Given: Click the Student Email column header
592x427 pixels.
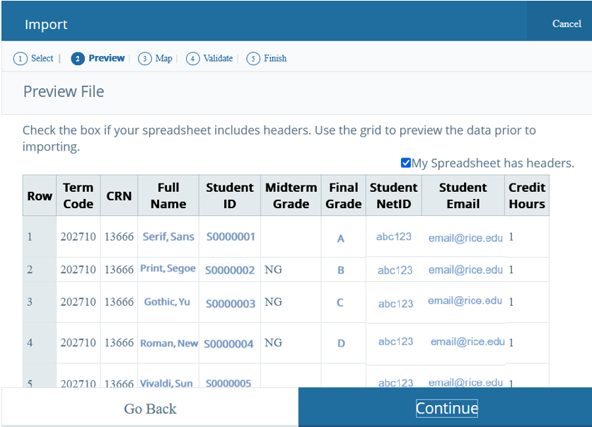Looking at the screenshot, I should click(463, 196).
